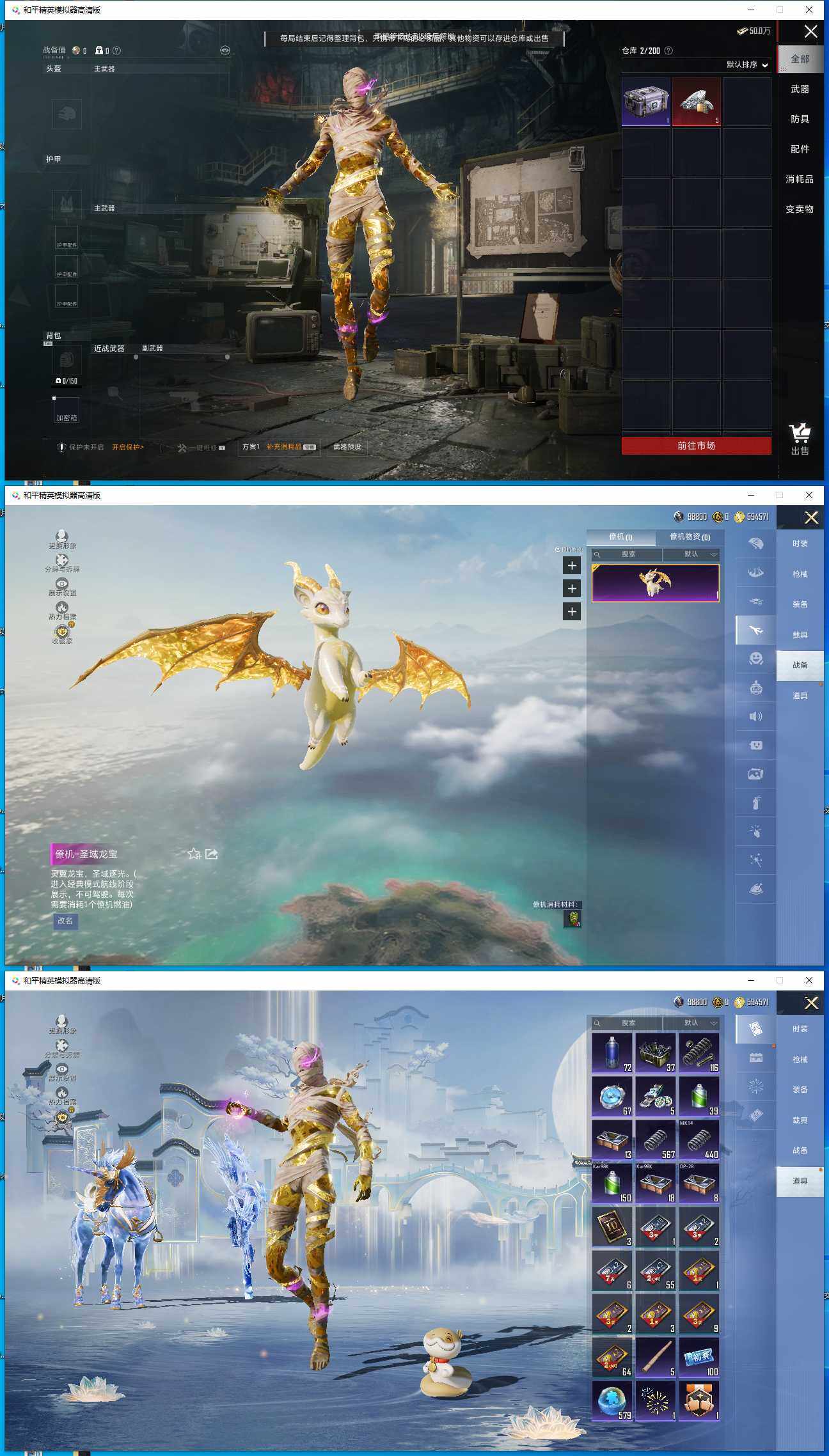Open the 默认 sort dropdown in wingman window
This screenshot has width=829, height=1456.
pos(691,554)
